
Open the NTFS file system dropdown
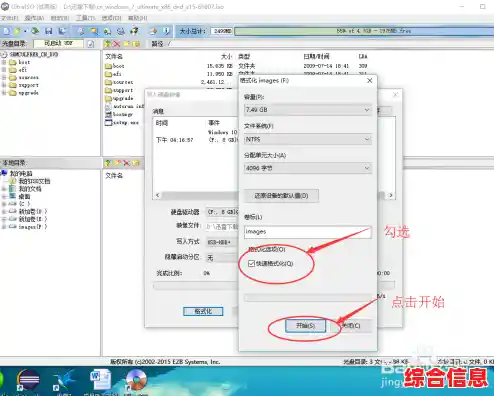tap(308, 139)
